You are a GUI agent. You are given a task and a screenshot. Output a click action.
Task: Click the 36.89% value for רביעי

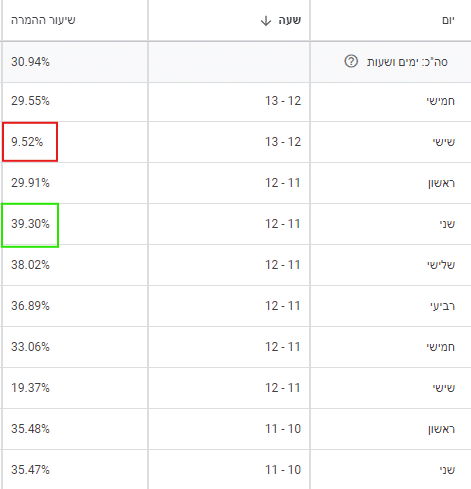click(x=30, y=306)
